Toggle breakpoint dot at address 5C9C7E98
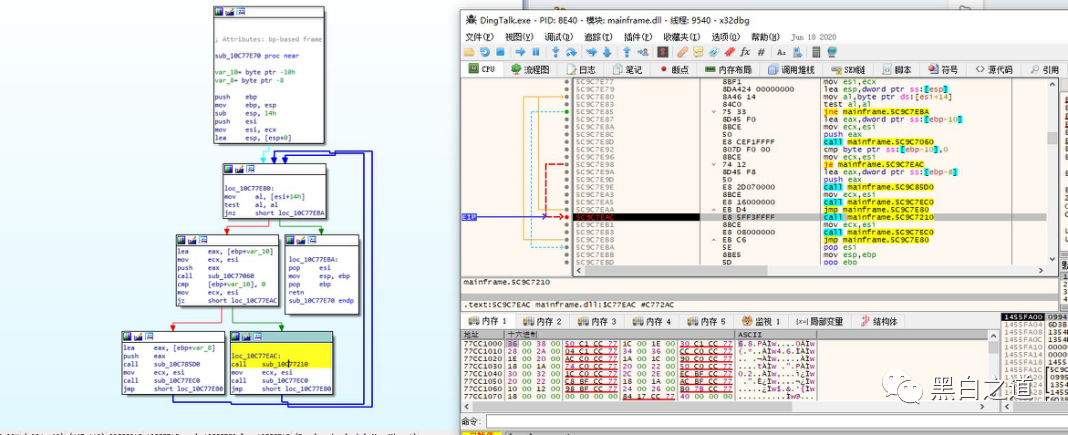The height and width of the screenshot is (435, 1068). tap(567, 164)
